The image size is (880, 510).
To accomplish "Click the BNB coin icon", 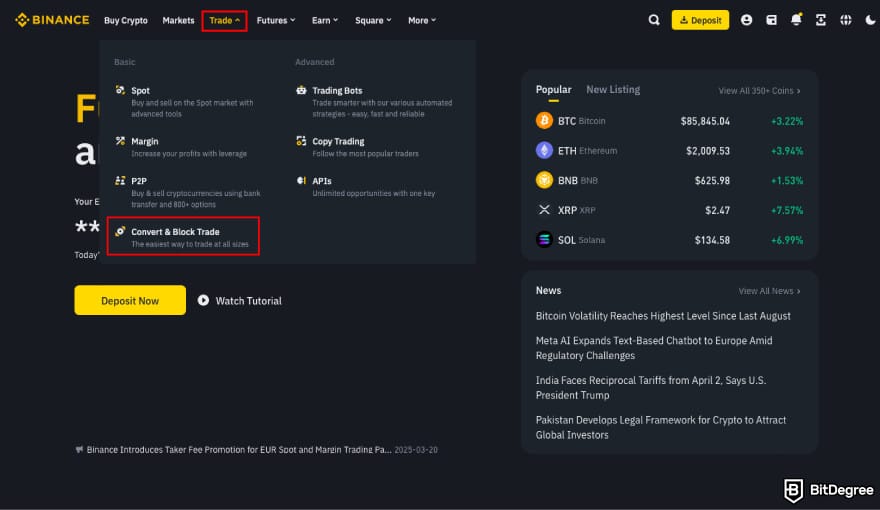I will 544,180.
